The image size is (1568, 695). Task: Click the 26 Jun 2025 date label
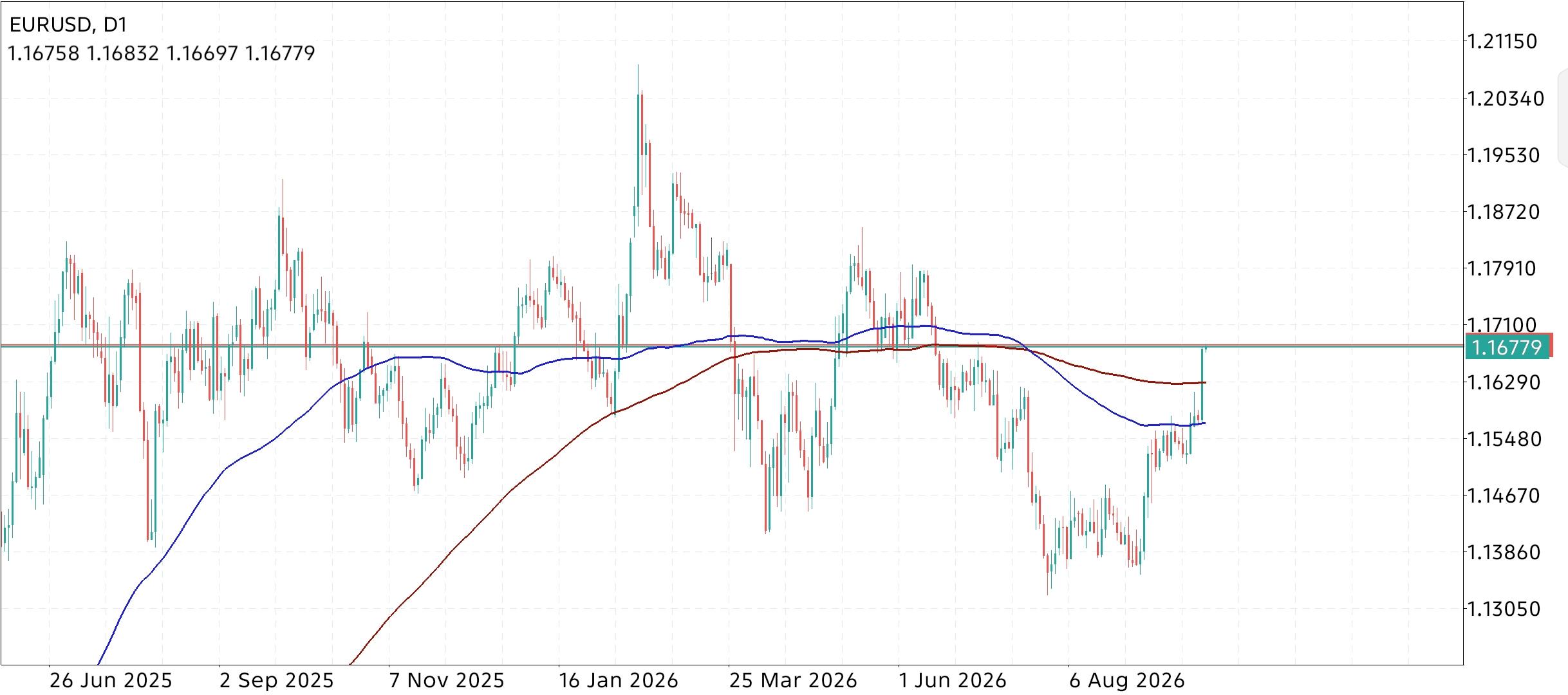(111, 681)
